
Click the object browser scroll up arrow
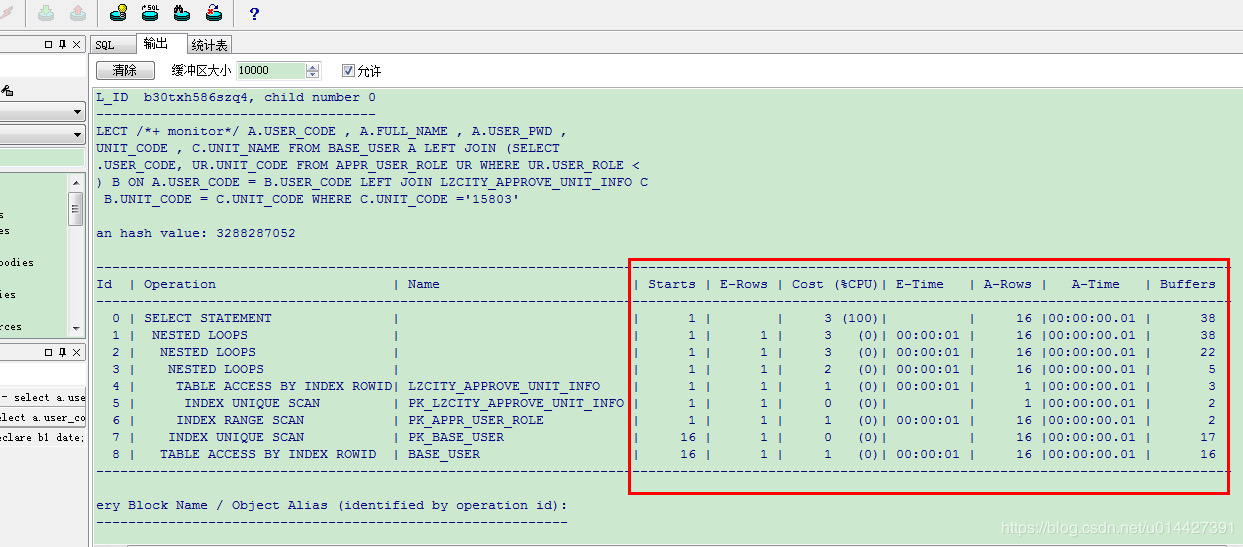pyautogui.click(x=76, y=182)
